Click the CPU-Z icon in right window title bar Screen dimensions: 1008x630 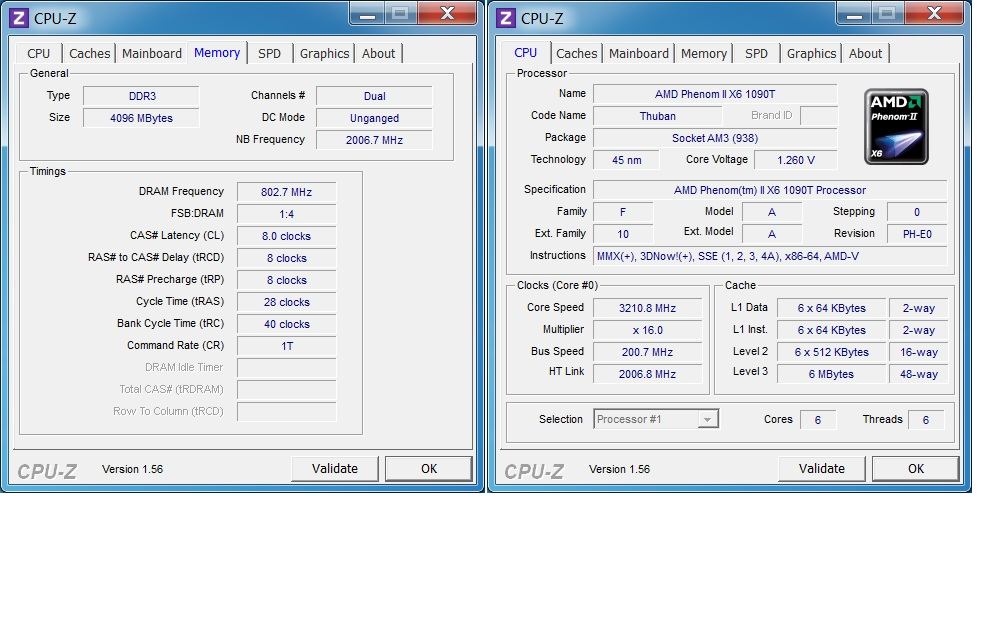[506, 18]
